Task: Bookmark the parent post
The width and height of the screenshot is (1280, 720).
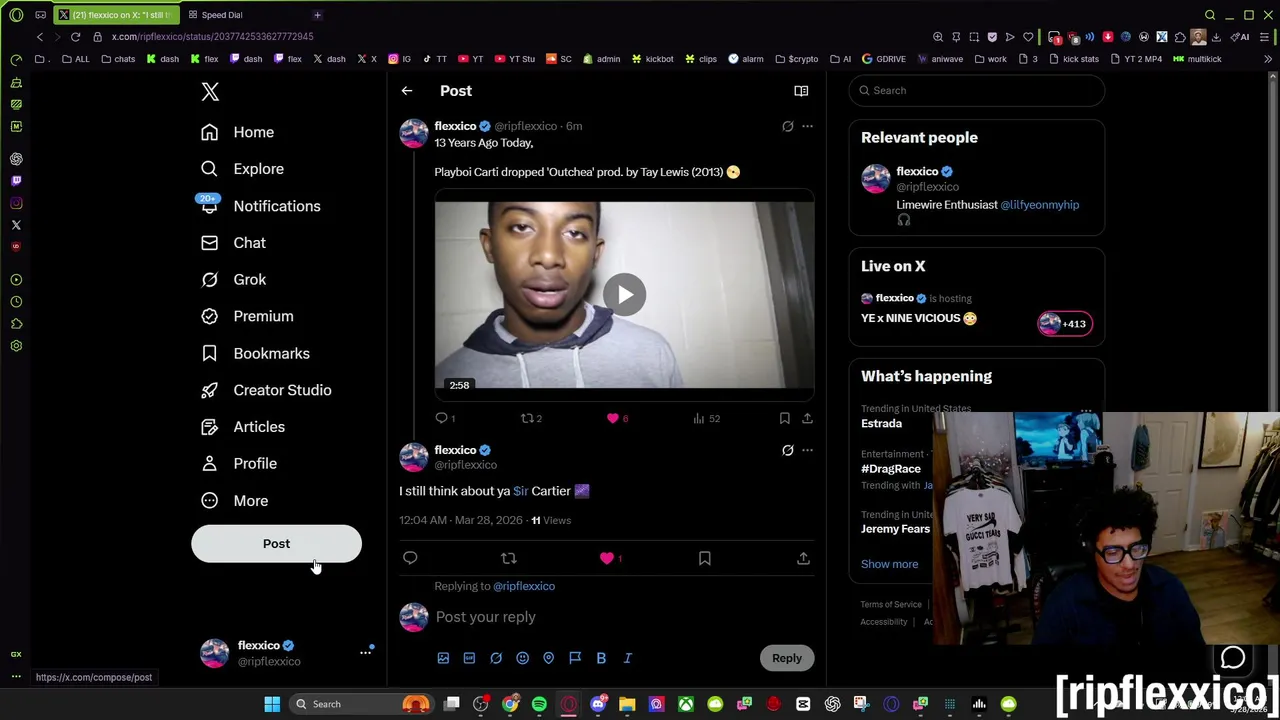Action: click(x=785, y=418)
